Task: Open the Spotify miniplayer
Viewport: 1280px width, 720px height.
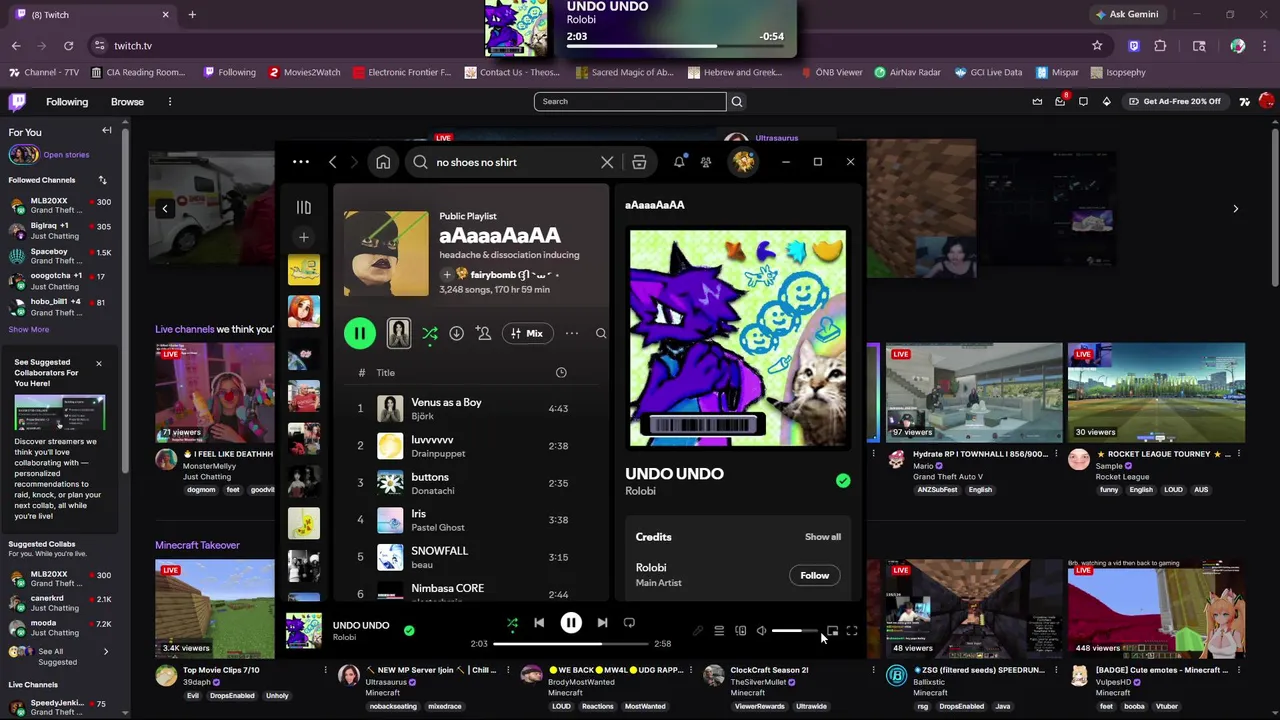Action: [x=832, y=631]
